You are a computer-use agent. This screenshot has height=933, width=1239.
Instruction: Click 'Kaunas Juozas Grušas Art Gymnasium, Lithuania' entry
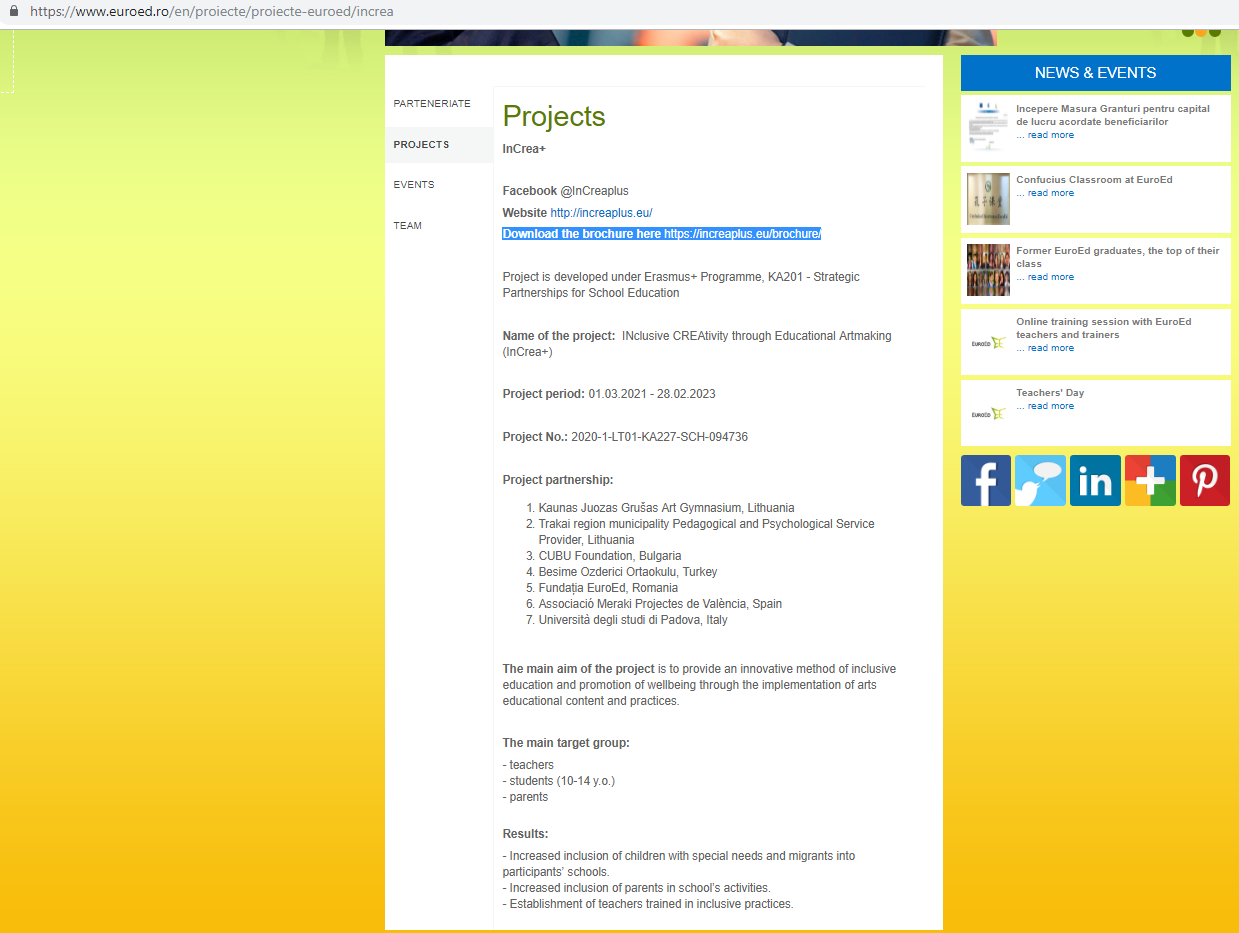coord(667,508)
